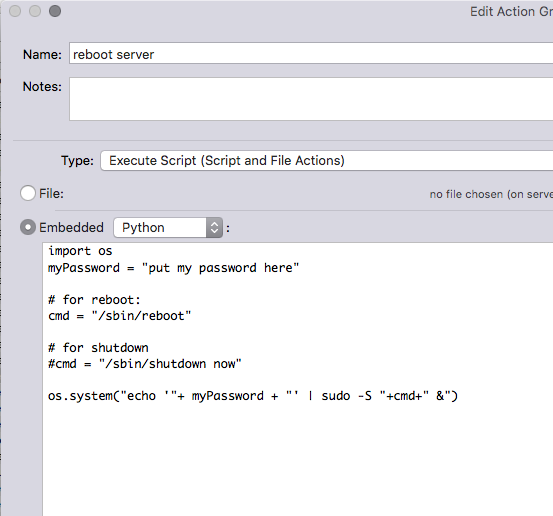
Task: Select the Embedded radio button
Action: tap(28, 227)
